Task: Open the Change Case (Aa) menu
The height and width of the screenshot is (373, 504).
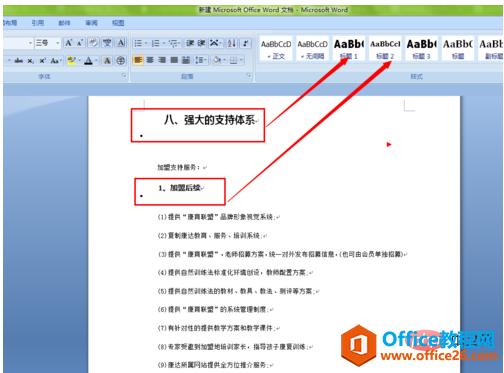Action: [56, 61]
